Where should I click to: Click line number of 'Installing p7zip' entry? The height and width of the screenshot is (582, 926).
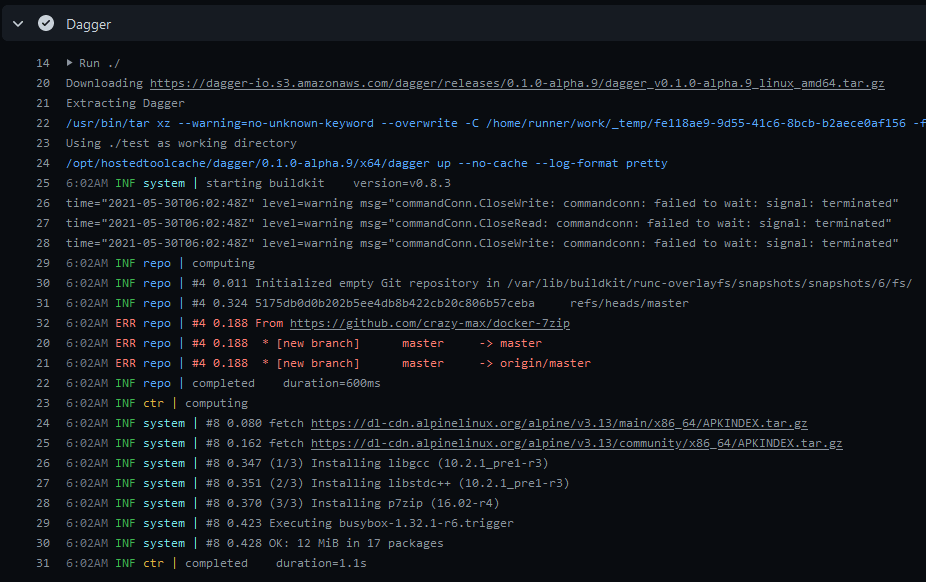tap(43, 503)
